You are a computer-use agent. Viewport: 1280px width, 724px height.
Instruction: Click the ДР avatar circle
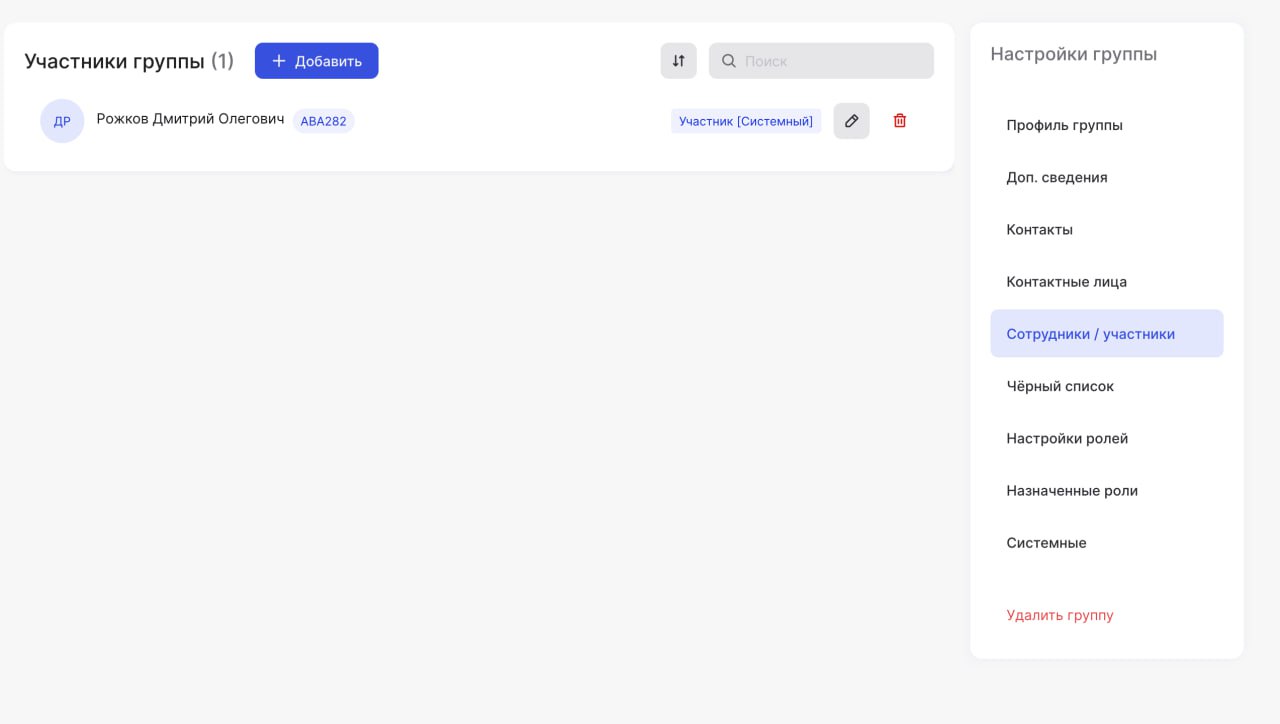(62, 121)
